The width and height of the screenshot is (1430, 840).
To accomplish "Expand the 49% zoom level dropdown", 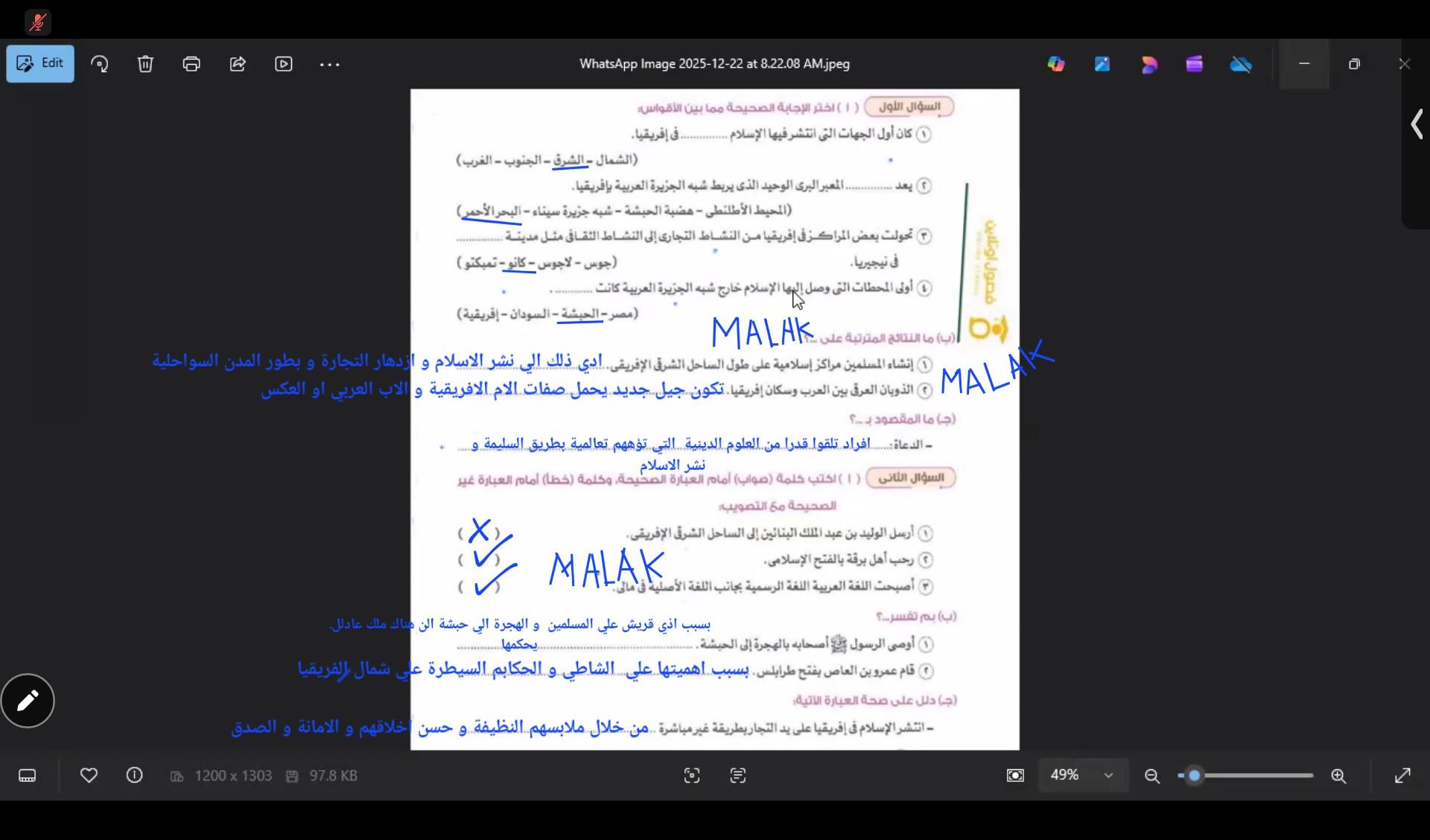I will (1108, 776).
